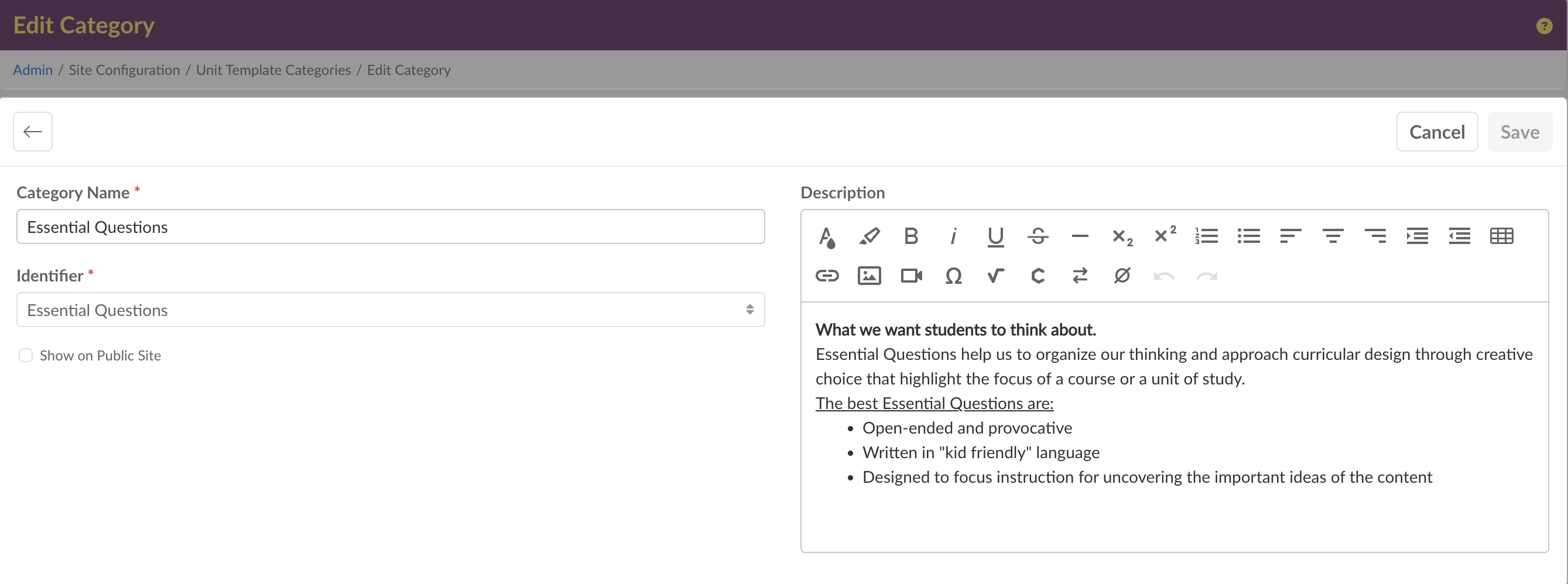Select the highlight marker tool

(x=869, y=236)
